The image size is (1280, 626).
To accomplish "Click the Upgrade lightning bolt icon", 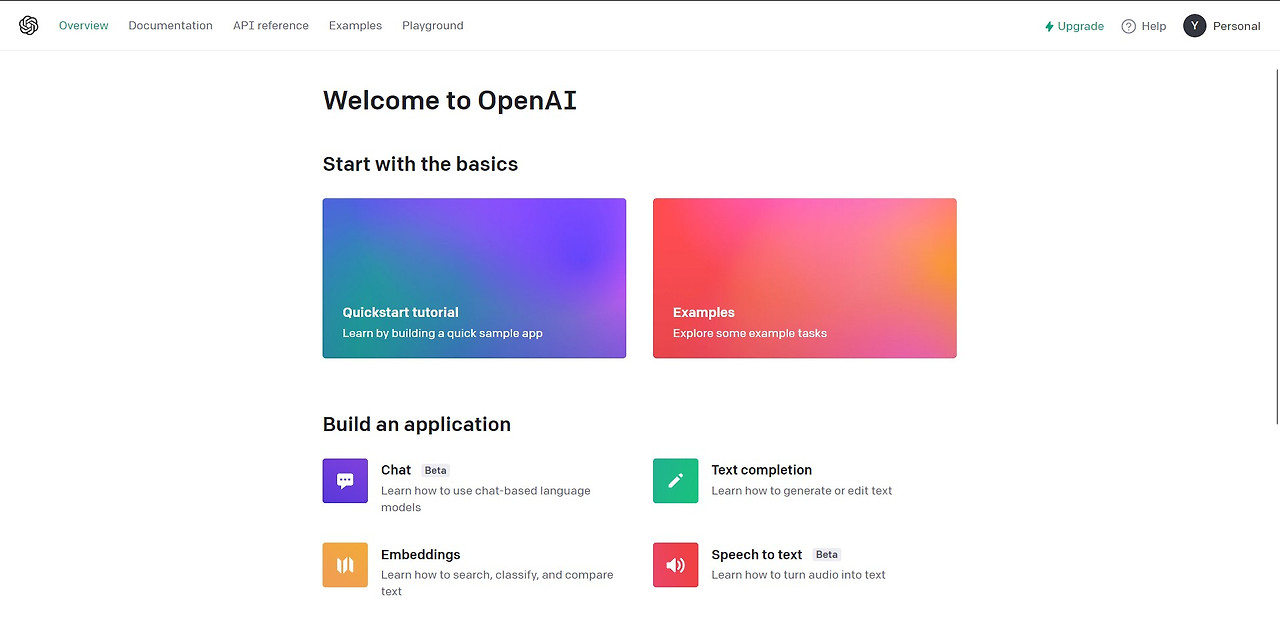I will 1049,26.
